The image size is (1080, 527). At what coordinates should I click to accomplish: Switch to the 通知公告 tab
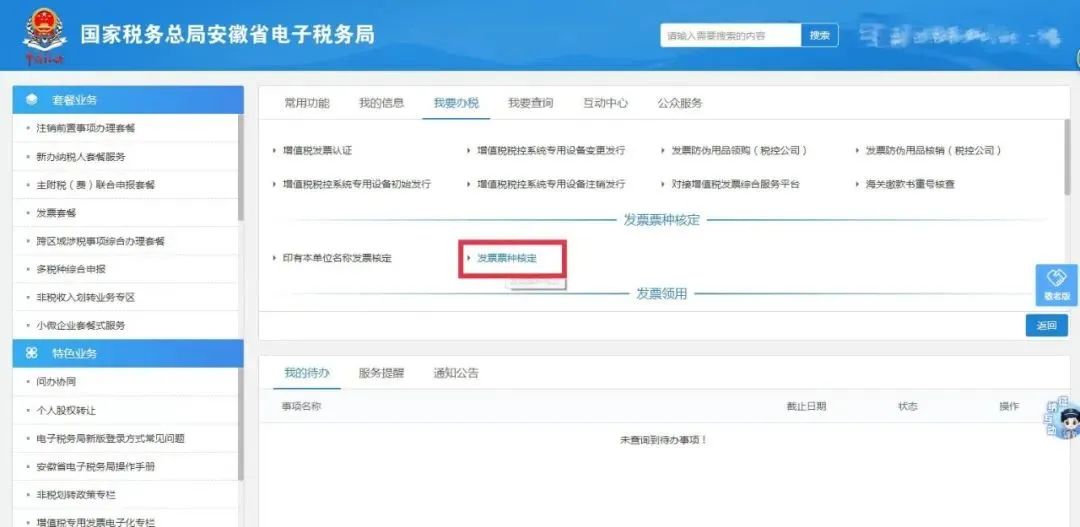pos(456,373)
